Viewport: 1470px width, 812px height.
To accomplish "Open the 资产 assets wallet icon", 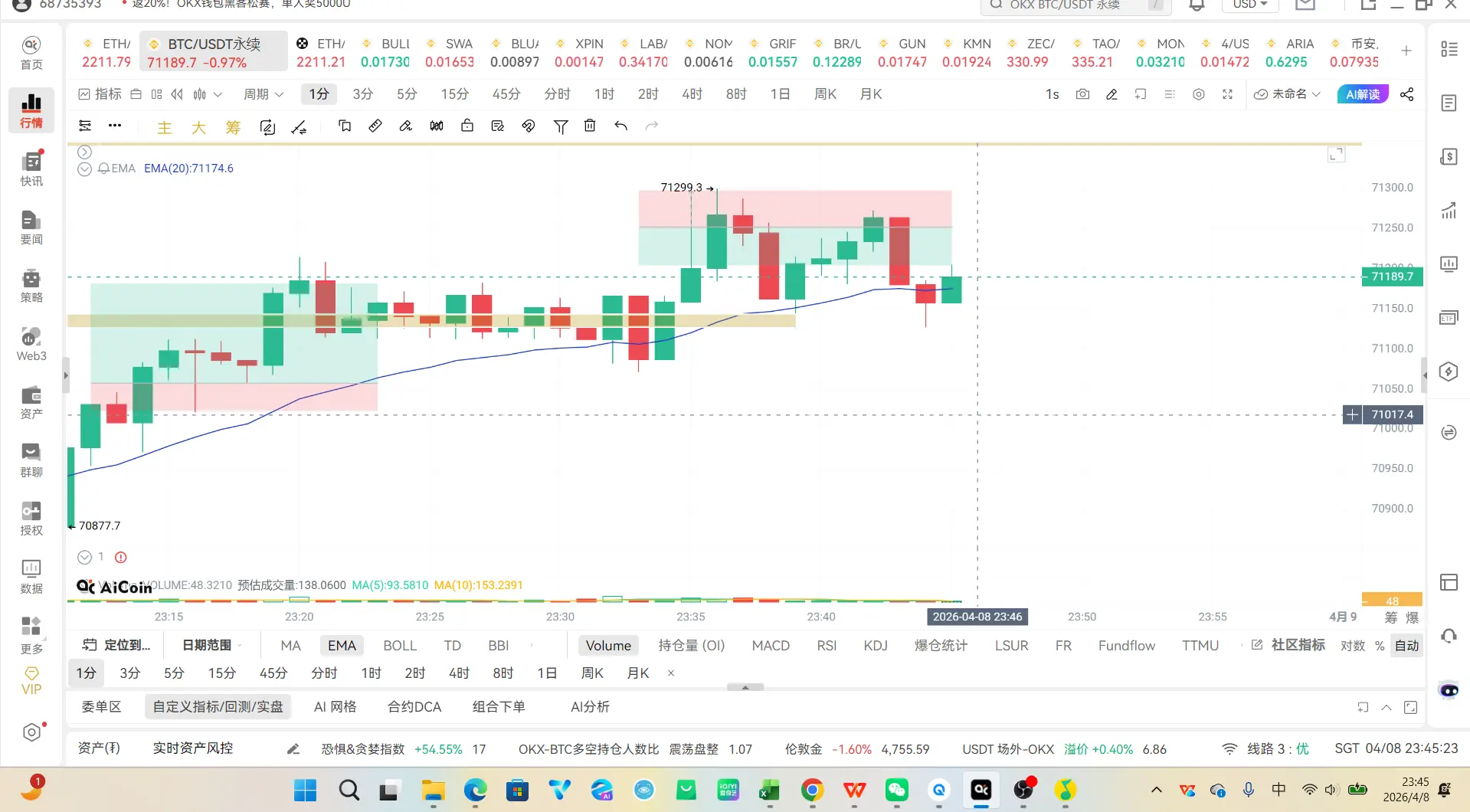I will click(x=31, y=402).
